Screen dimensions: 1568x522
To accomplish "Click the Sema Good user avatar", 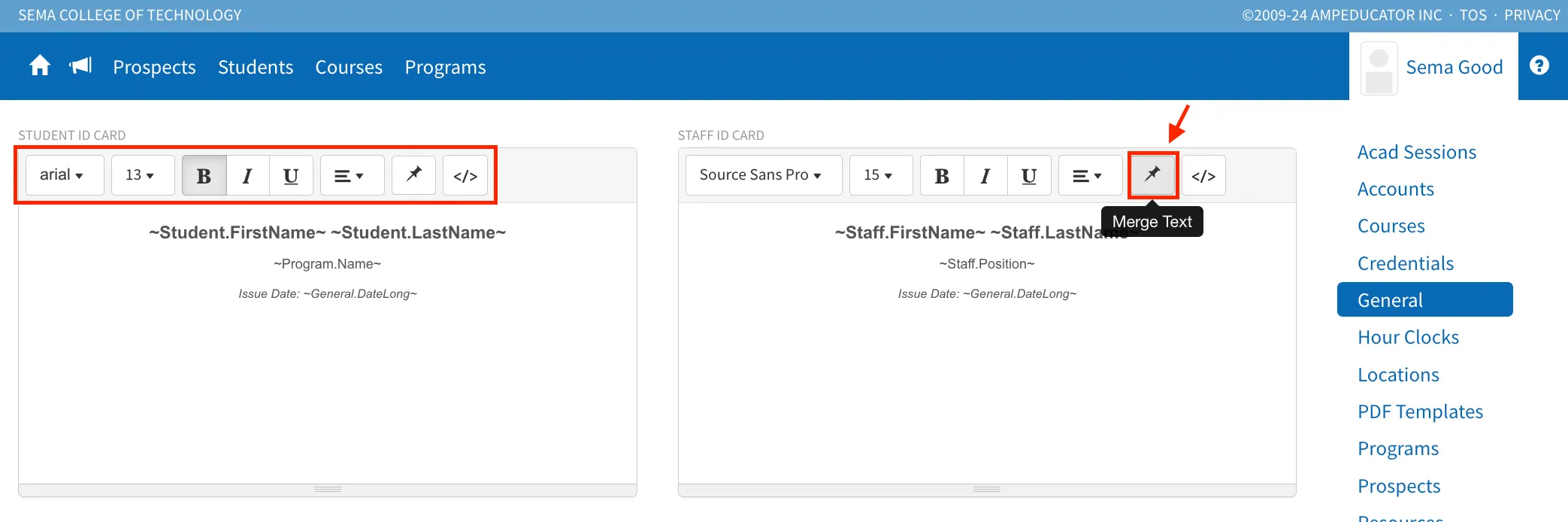I will [1379, 68].
